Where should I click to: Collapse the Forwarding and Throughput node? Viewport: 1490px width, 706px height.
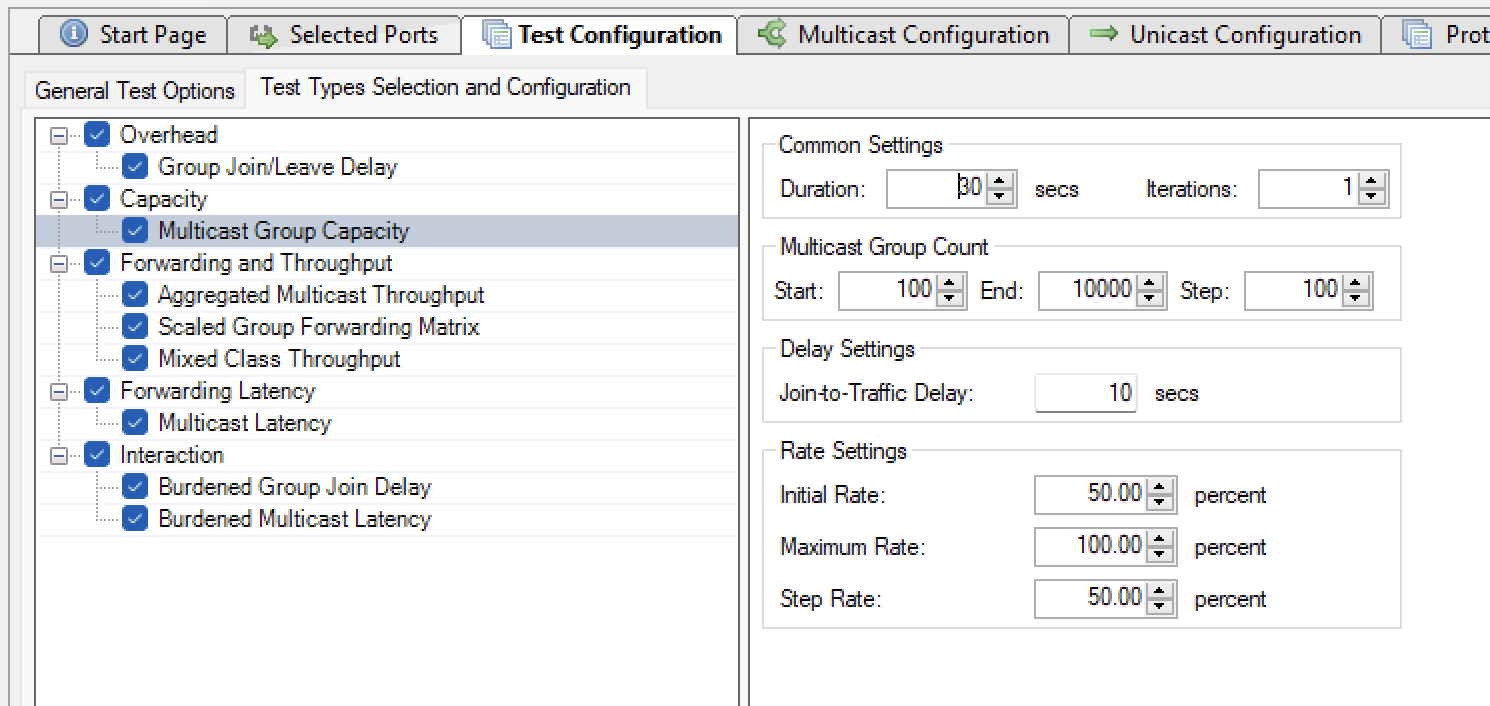click(61, 262)
